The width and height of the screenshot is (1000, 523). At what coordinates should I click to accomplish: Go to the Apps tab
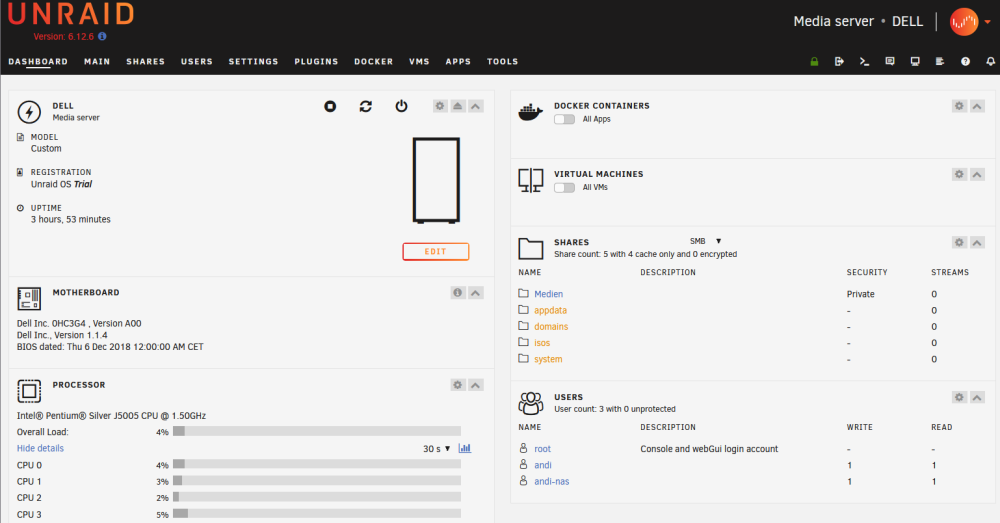458,61
